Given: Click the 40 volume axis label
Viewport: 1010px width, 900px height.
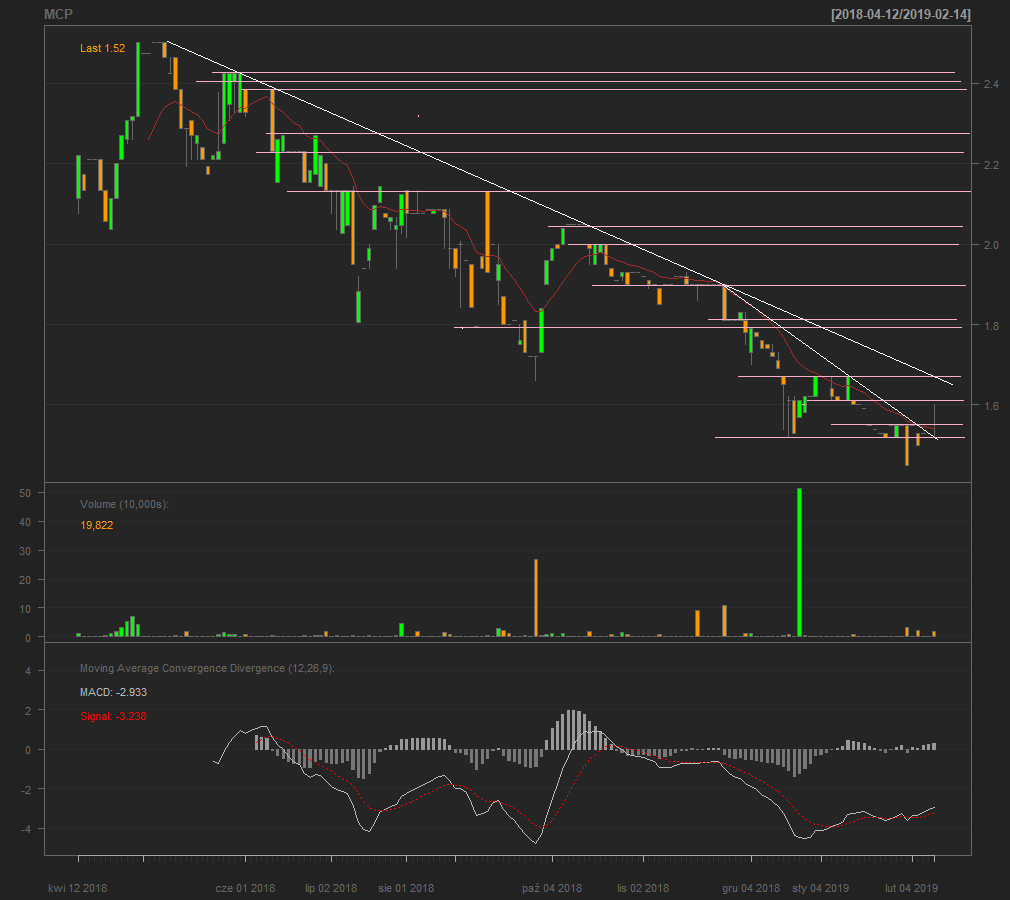Looking at the screenshot, I should point(24,522).
